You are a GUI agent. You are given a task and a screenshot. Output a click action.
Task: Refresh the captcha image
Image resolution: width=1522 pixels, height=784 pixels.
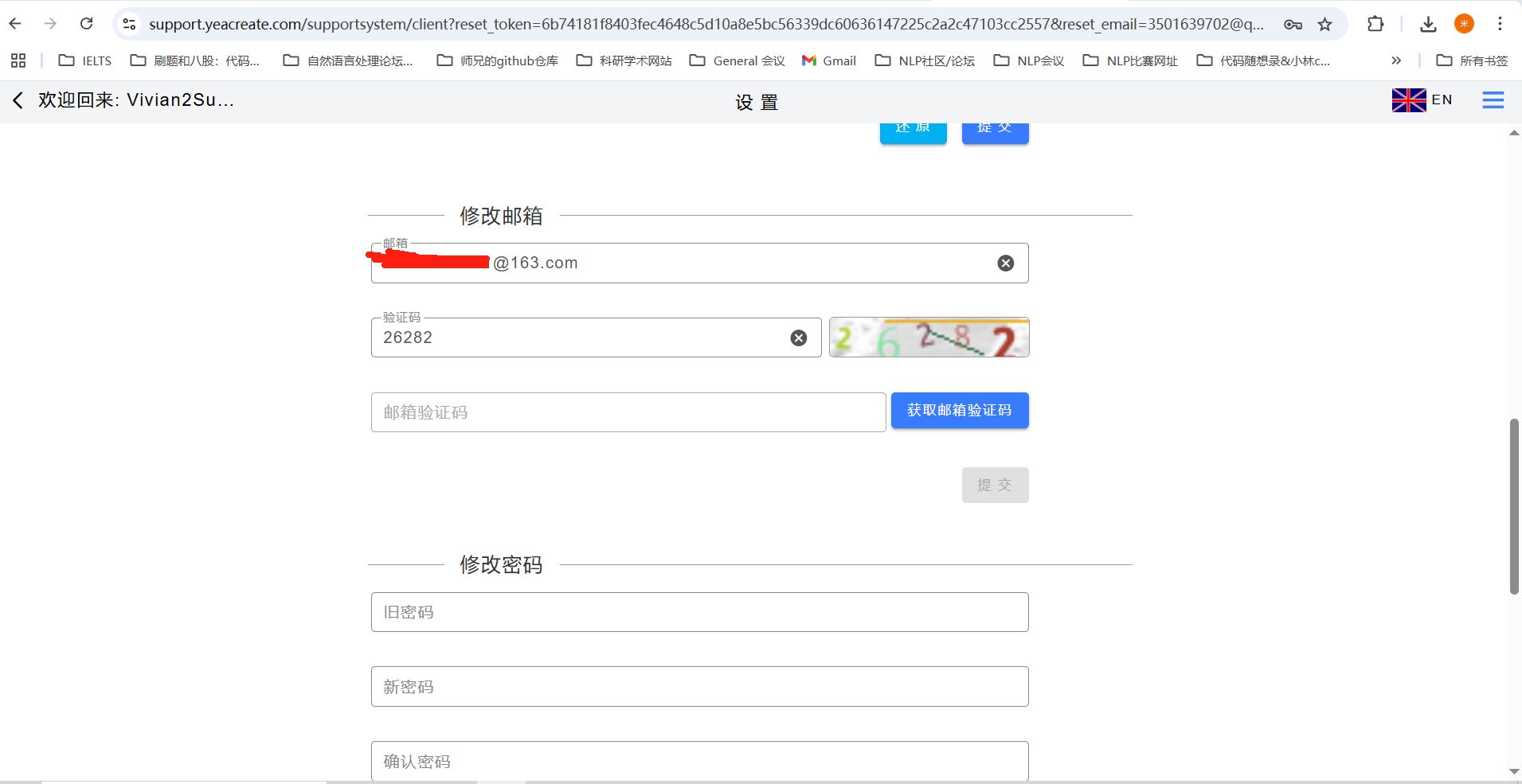(x=929, y=337)
